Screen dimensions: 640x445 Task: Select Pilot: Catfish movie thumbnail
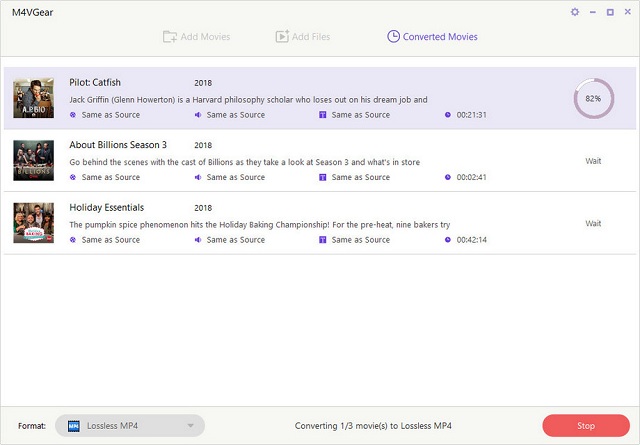click(x=33, y=98)
